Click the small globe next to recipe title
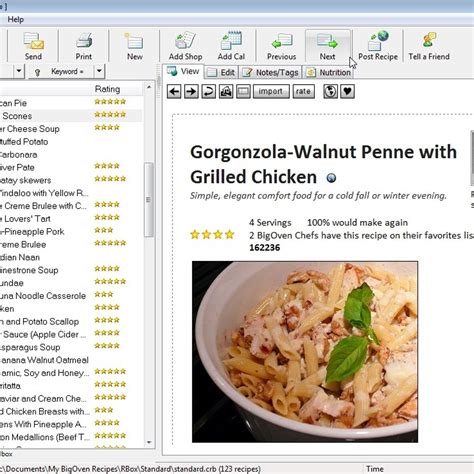The width and height of the screenshot is (474, 474). 331,178
